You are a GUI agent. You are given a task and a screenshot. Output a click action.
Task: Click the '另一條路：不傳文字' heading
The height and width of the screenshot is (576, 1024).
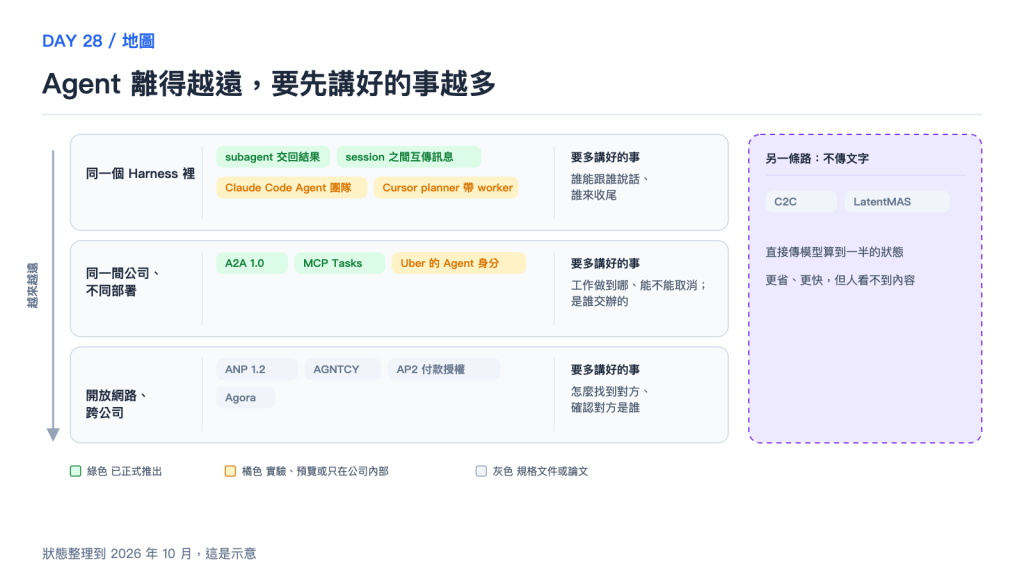817,159
